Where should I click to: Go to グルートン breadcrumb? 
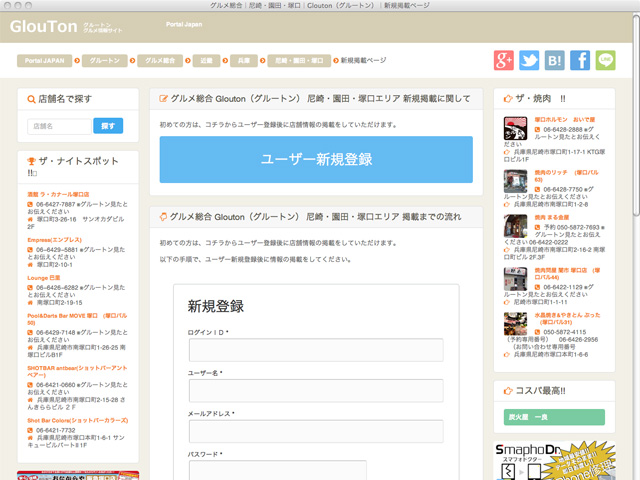tap(105, 60)
